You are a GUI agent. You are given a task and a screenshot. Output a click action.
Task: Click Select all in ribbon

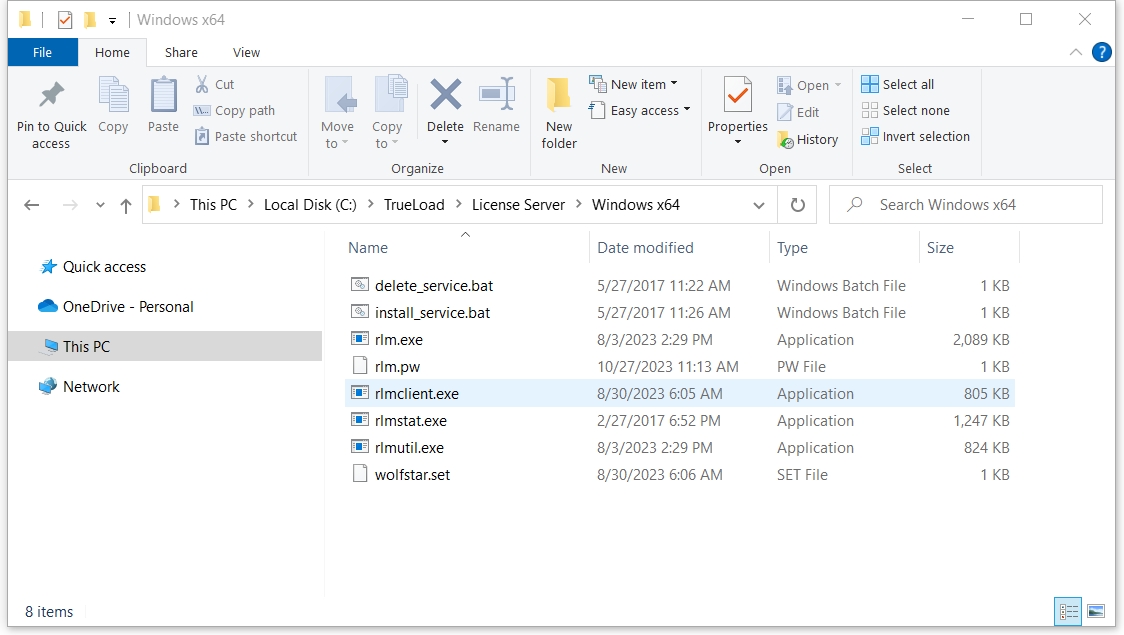(x=898, y=84)
